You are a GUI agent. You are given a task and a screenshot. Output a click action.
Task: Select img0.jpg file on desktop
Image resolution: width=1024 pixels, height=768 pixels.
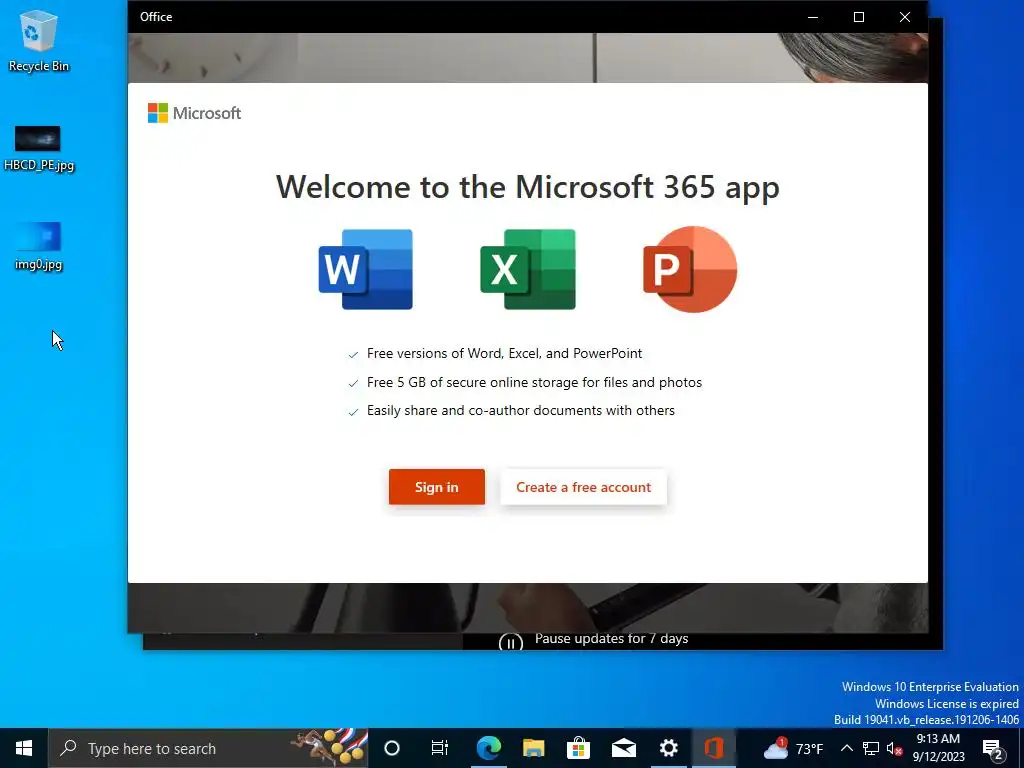coord(39,247)
